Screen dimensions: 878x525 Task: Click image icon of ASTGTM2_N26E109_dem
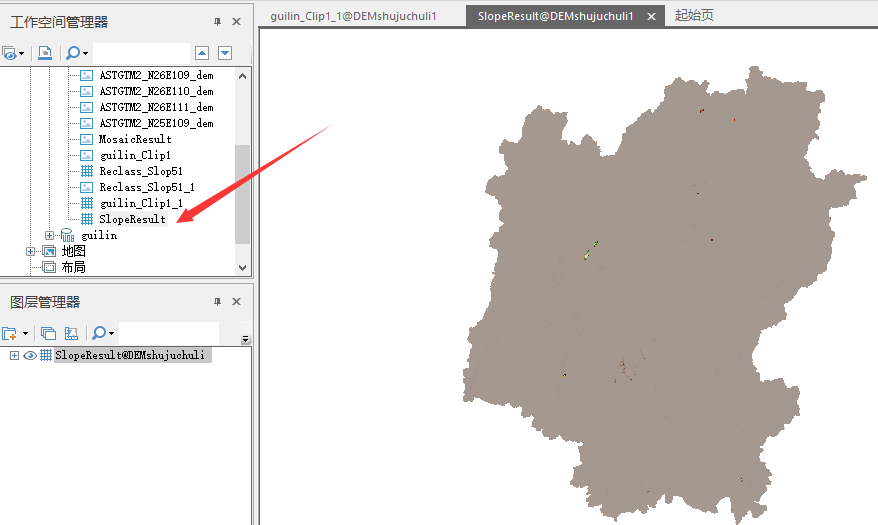click(86, 75)
